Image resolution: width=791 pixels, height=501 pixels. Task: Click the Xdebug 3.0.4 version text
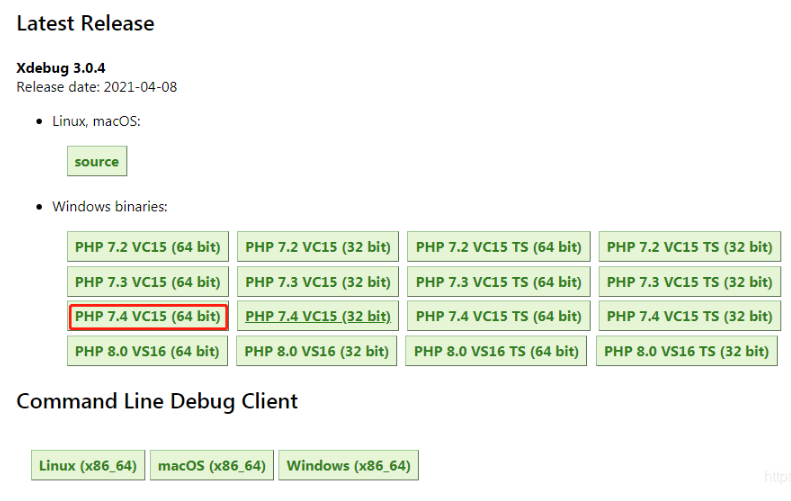click(61, 68)
